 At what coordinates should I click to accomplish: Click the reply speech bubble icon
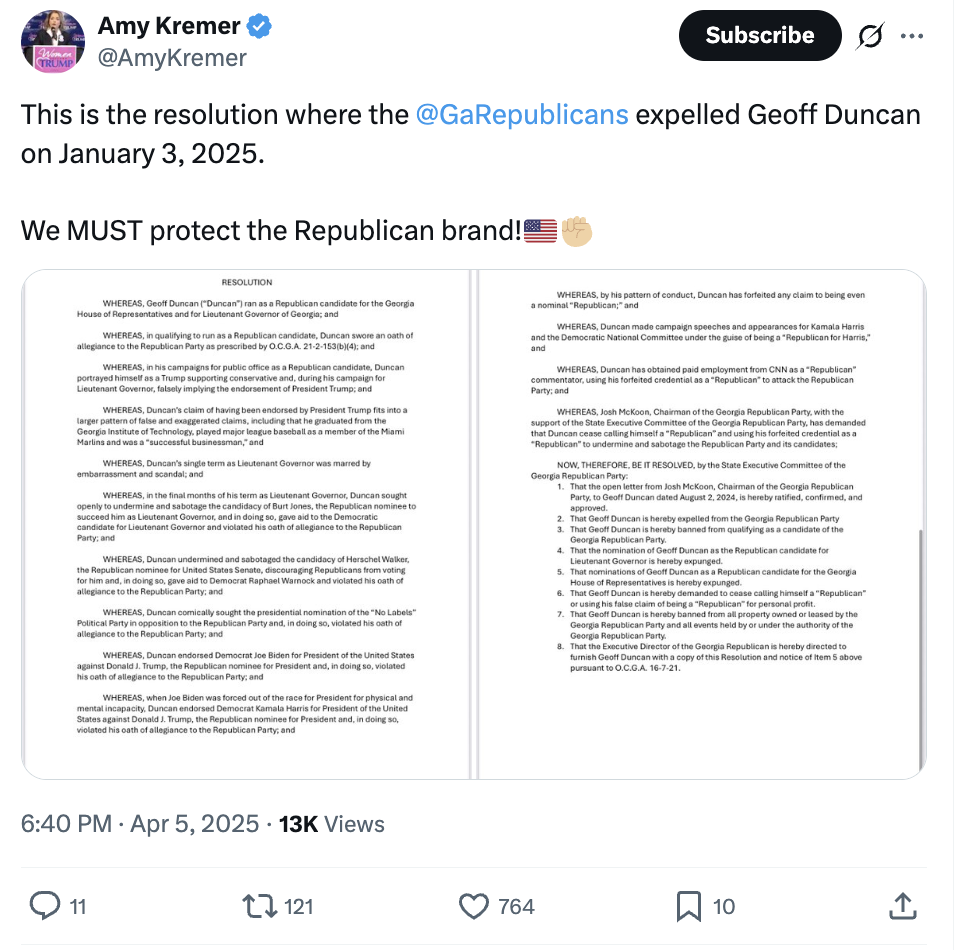(x=45, y=906)
